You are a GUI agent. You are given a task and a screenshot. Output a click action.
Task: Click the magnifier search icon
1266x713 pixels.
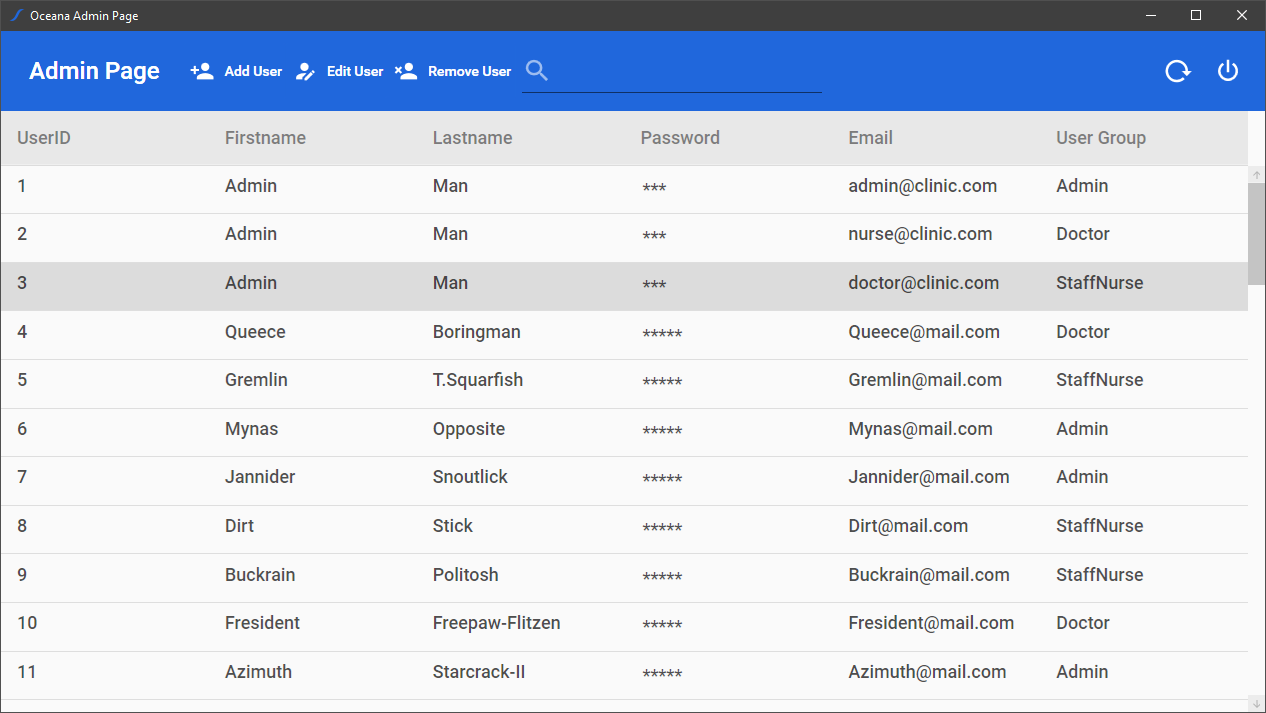click(x=537, y=70)
